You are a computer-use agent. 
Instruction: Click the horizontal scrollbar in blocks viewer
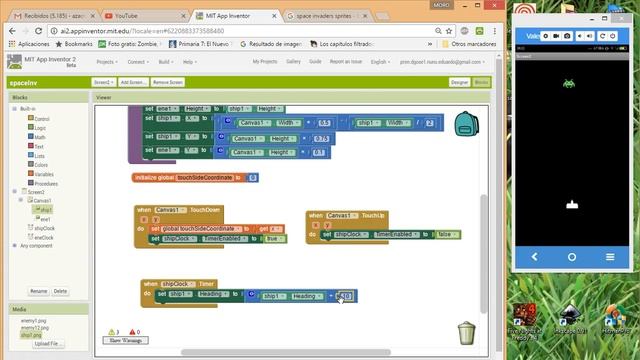point(286,352)
